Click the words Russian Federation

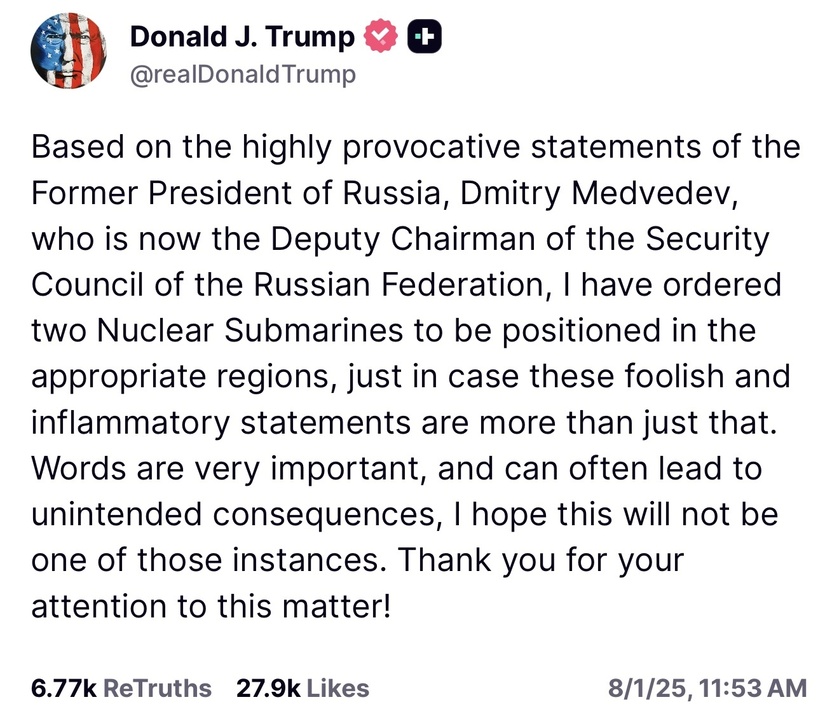[x=398, y=285]
